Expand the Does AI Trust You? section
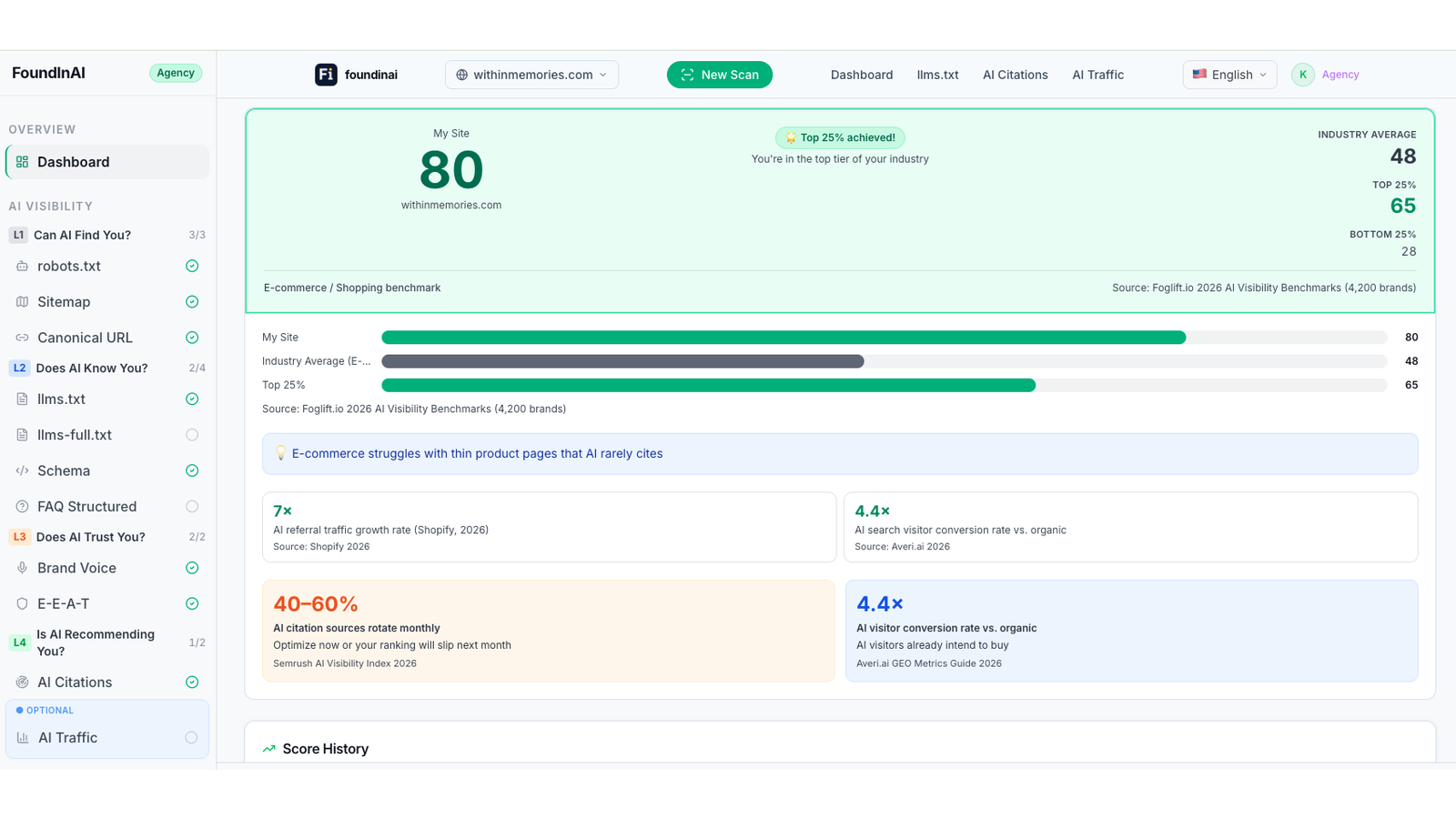The height and width of the screenshot is (819, 1456). (x=107, y=537)
